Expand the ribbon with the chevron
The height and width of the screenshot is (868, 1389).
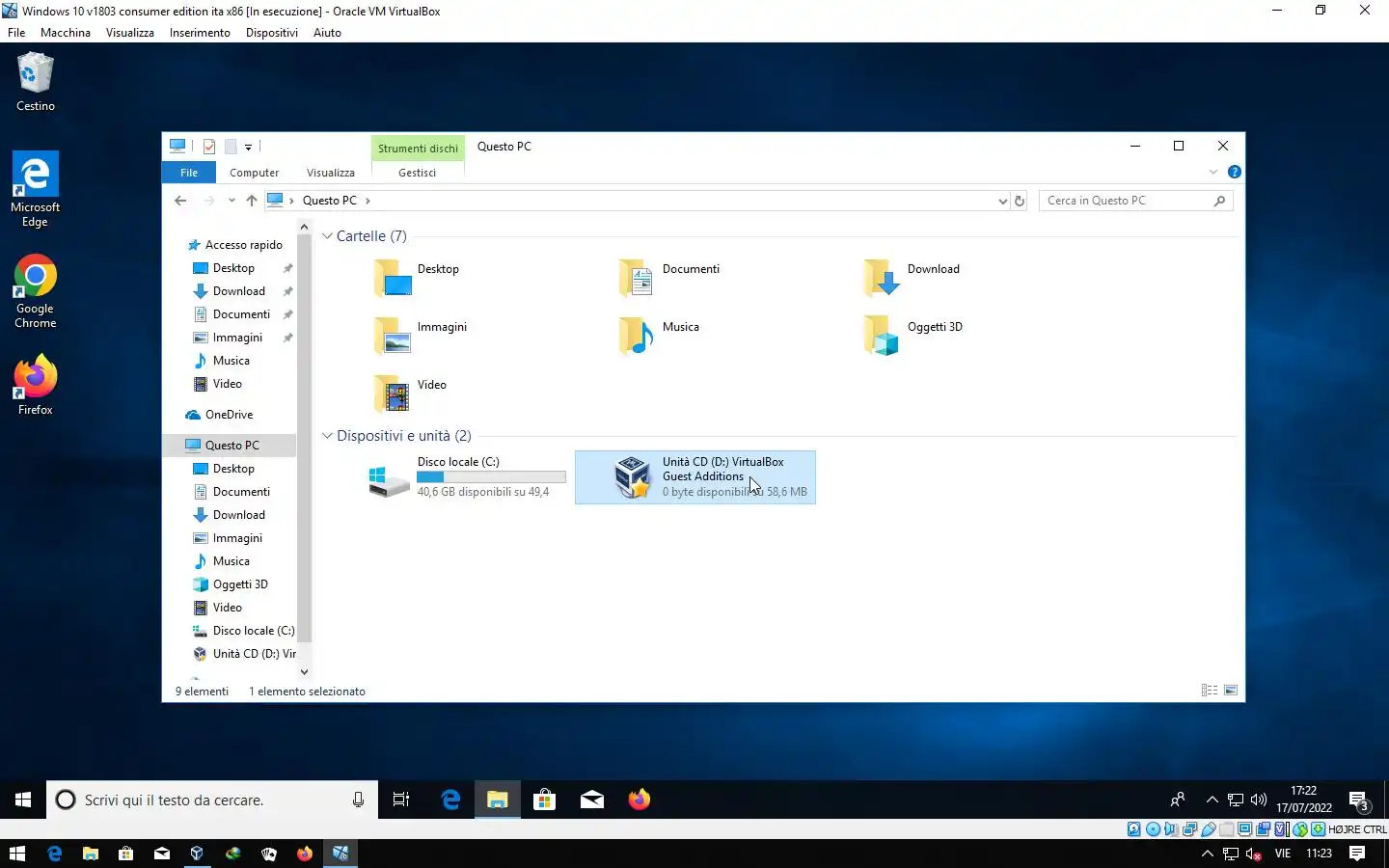tap(1213, 172)
